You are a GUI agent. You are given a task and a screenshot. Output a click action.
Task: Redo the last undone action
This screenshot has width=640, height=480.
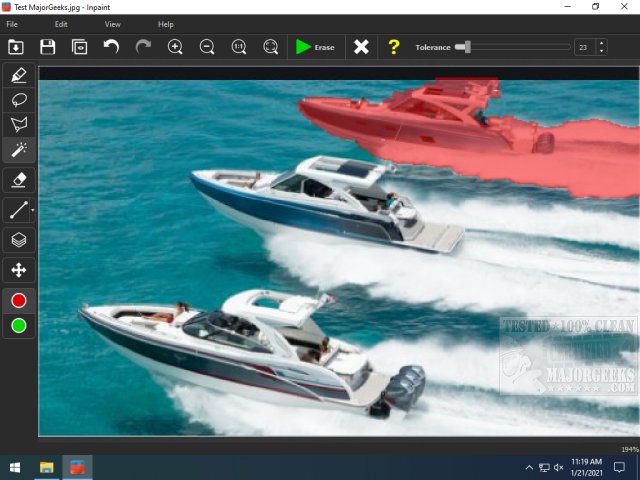[x=143, y=47]
